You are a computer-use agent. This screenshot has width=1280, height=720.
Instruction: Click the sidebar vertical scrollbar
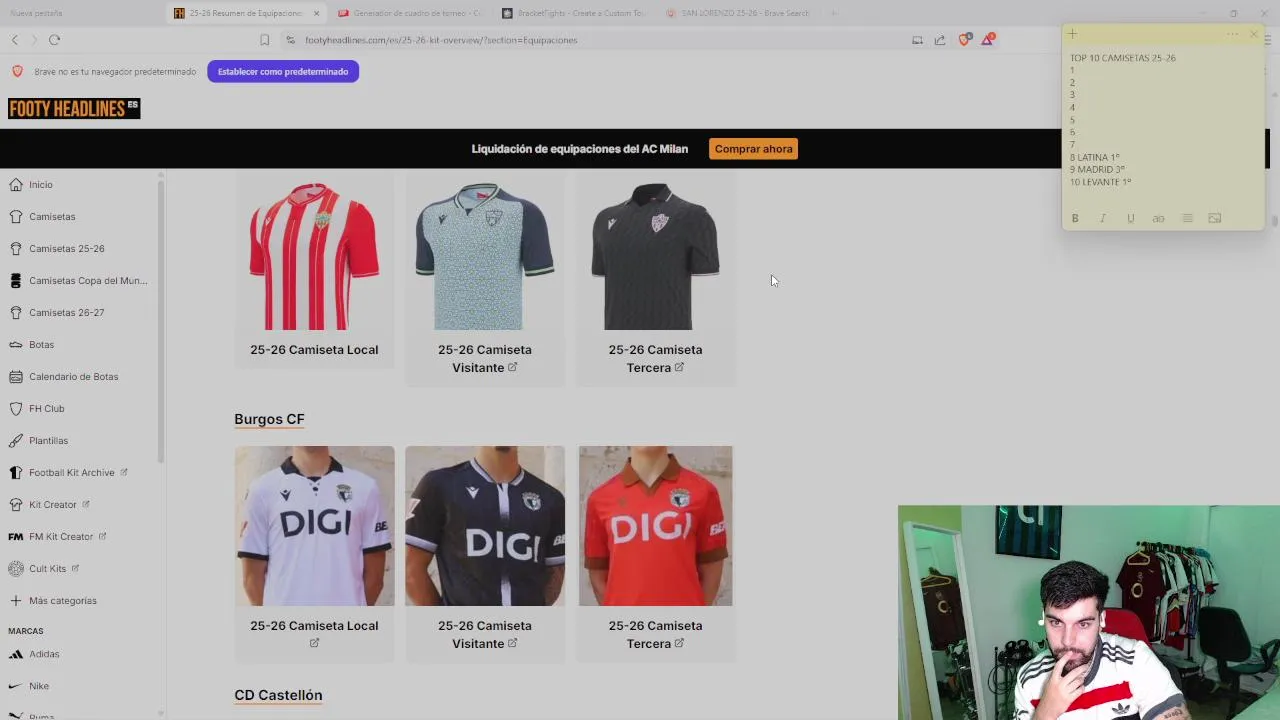point(160,320)
